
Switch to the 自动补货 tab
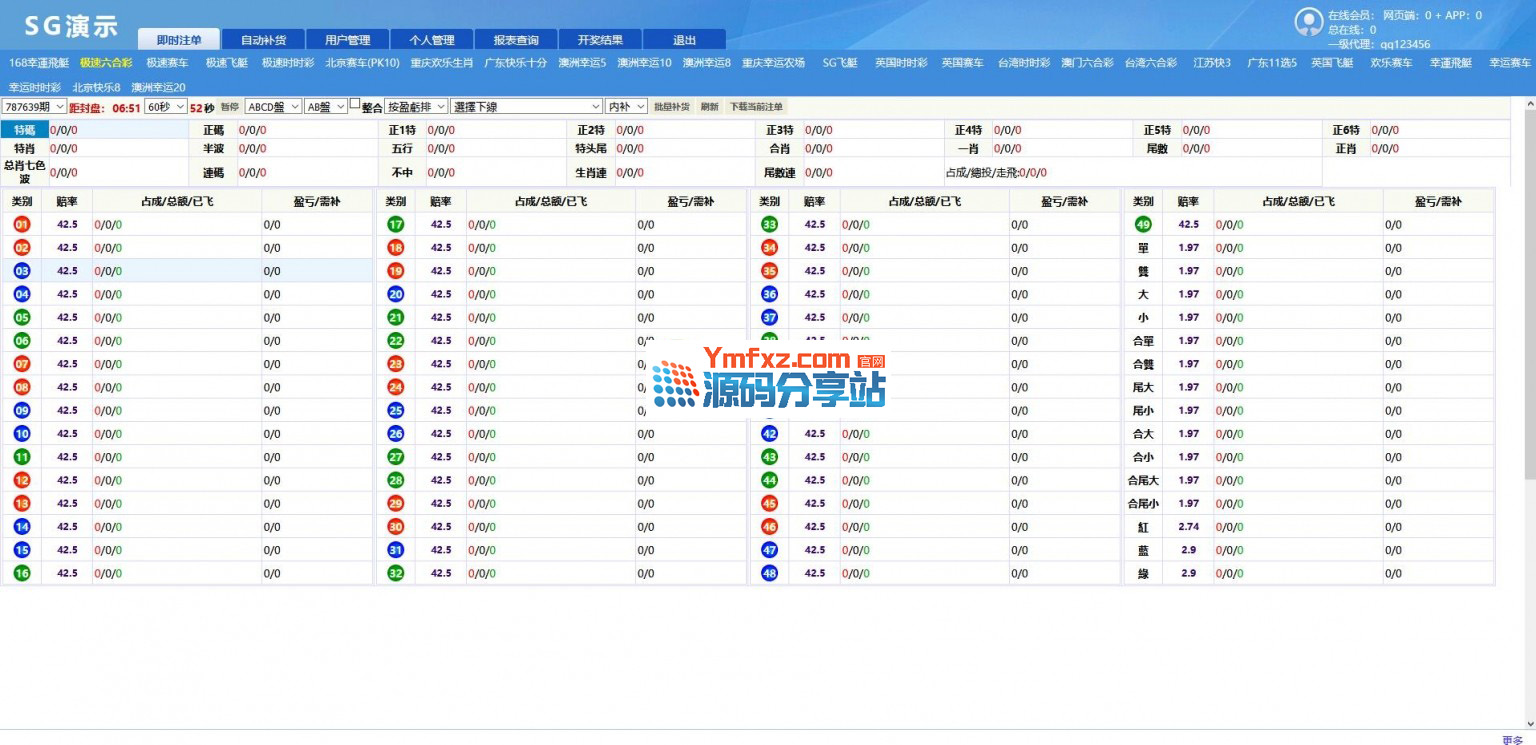point(264,40)
